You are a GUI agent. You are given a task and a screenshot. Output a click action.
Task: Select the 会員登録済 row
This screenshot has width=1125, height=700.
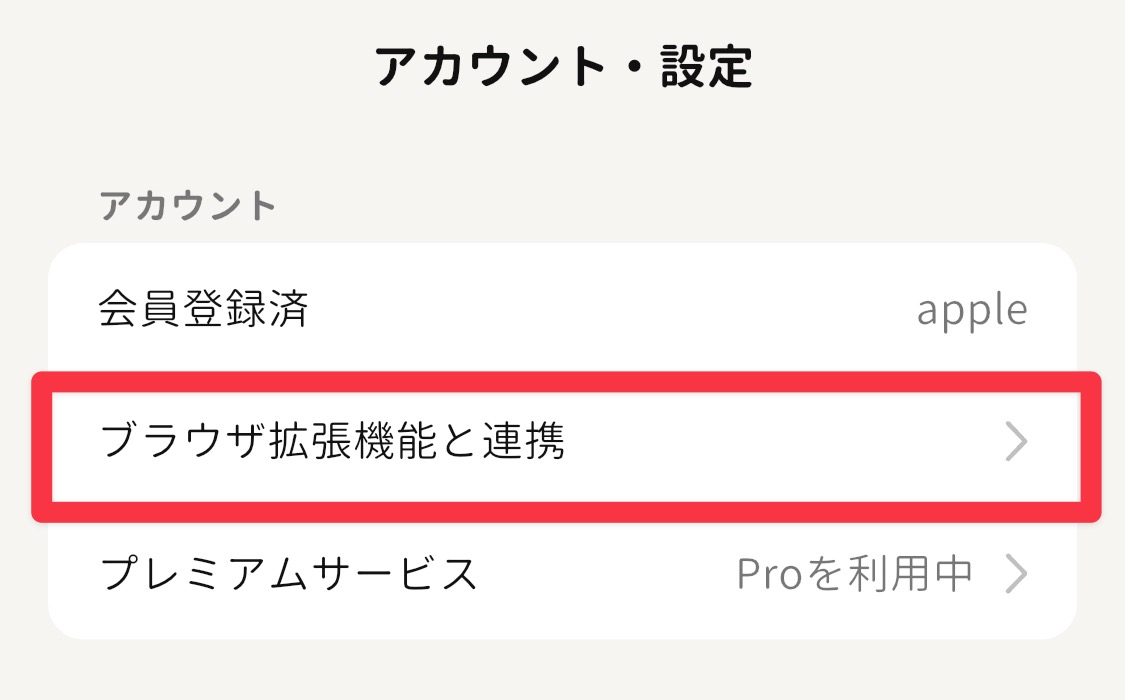click(x=560, y=311)
